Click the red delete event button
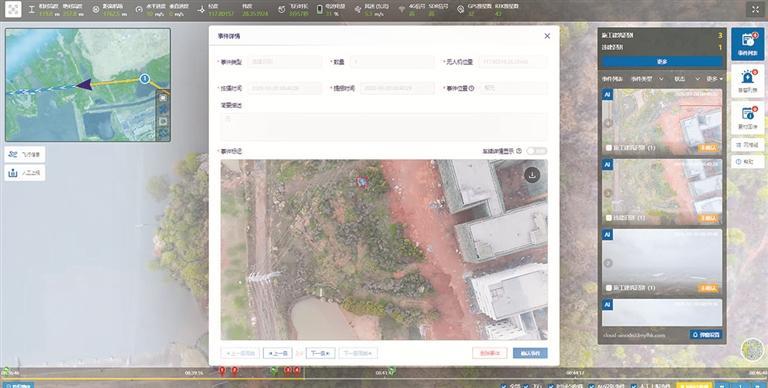The image size is (768, 388). 490,353
